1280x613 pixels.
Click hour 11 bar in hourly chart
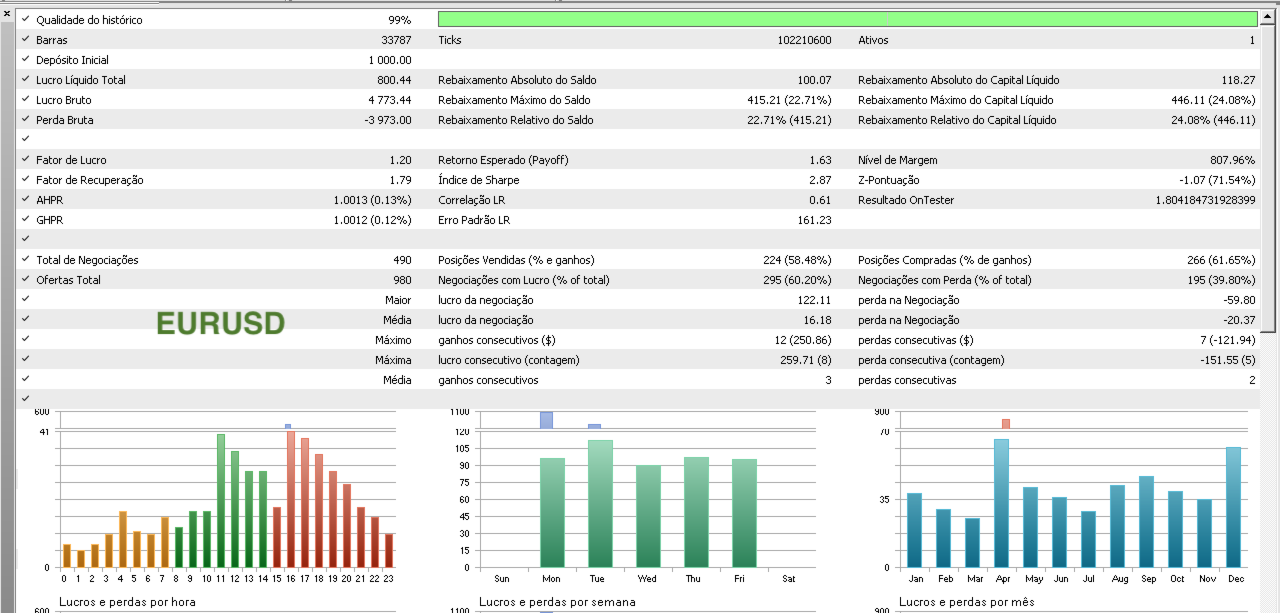coord(221,500)
